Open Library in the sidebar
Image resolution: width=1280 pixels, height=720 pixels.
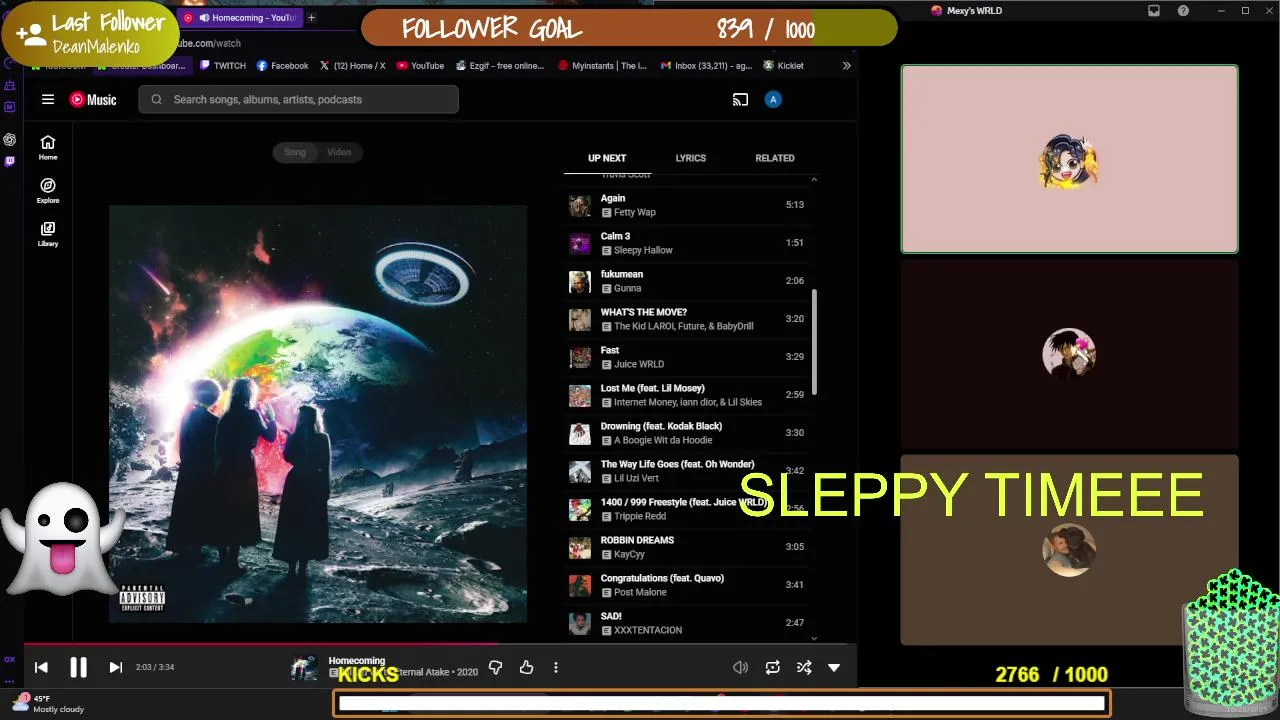point(48,233)
